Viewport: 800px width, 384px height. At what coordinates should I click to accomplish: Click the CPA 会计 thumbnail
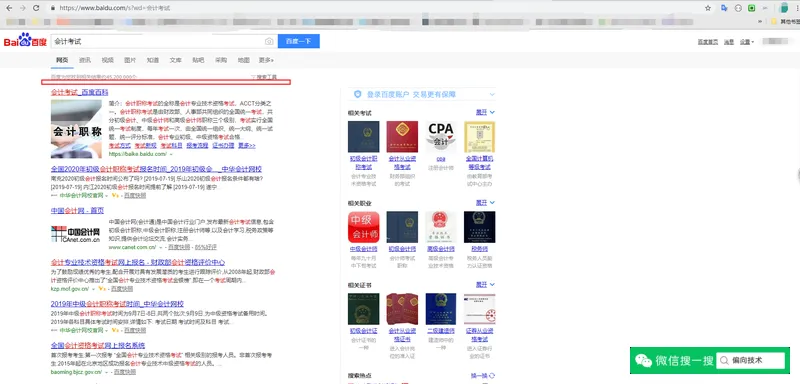coord(441,137)
